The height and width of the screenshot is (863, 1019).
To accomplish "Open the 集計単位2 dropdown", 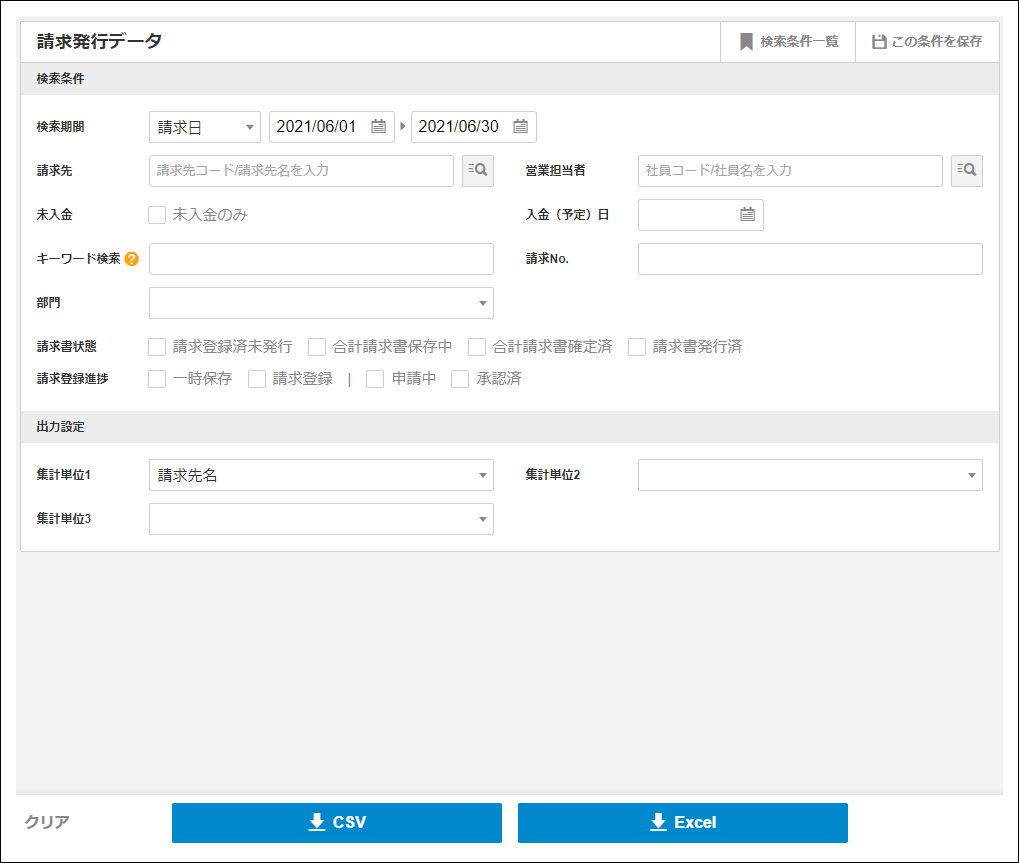I will pos(810,475).
